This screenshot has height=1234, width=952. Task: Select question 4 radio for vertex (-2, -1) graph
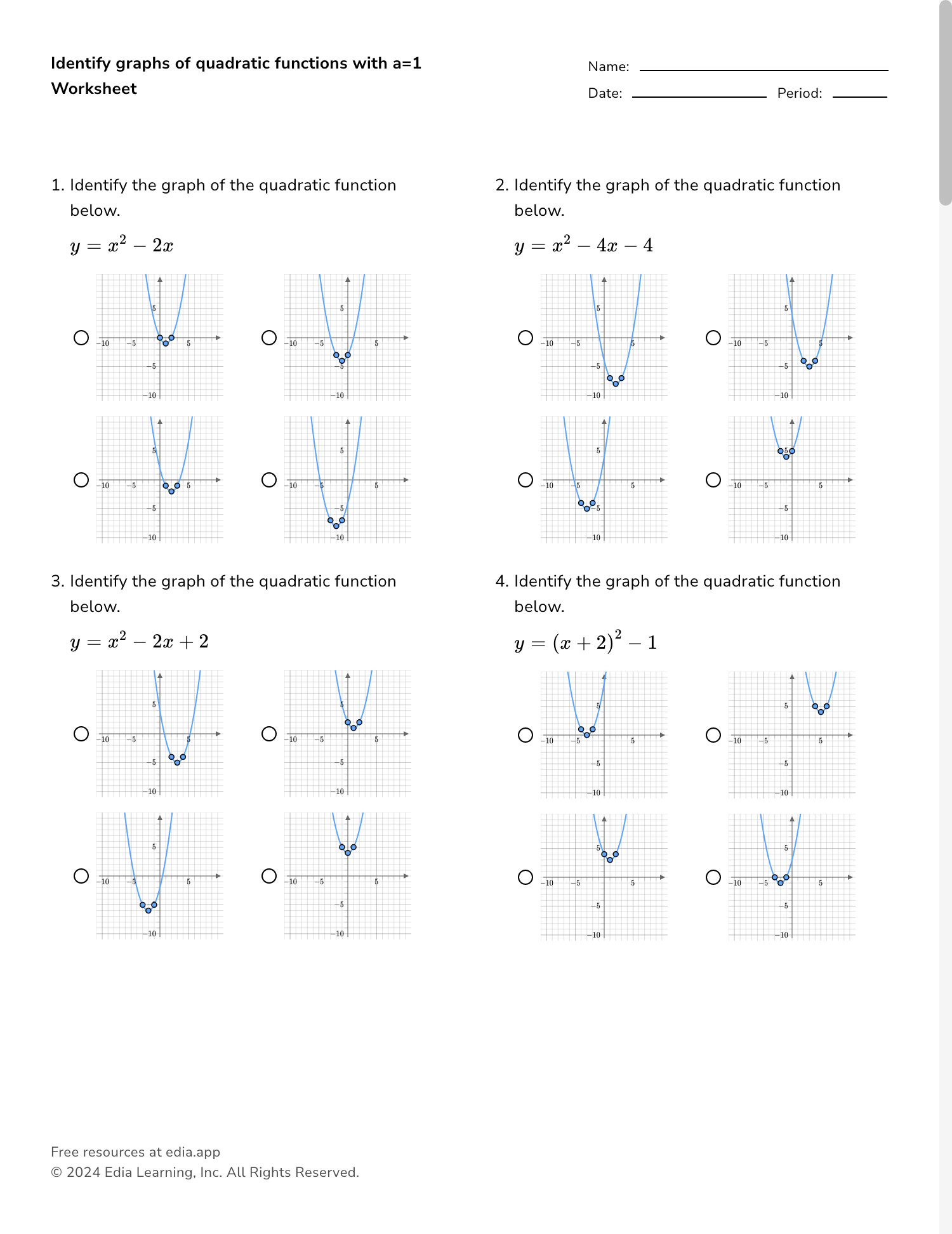point(713,877)
